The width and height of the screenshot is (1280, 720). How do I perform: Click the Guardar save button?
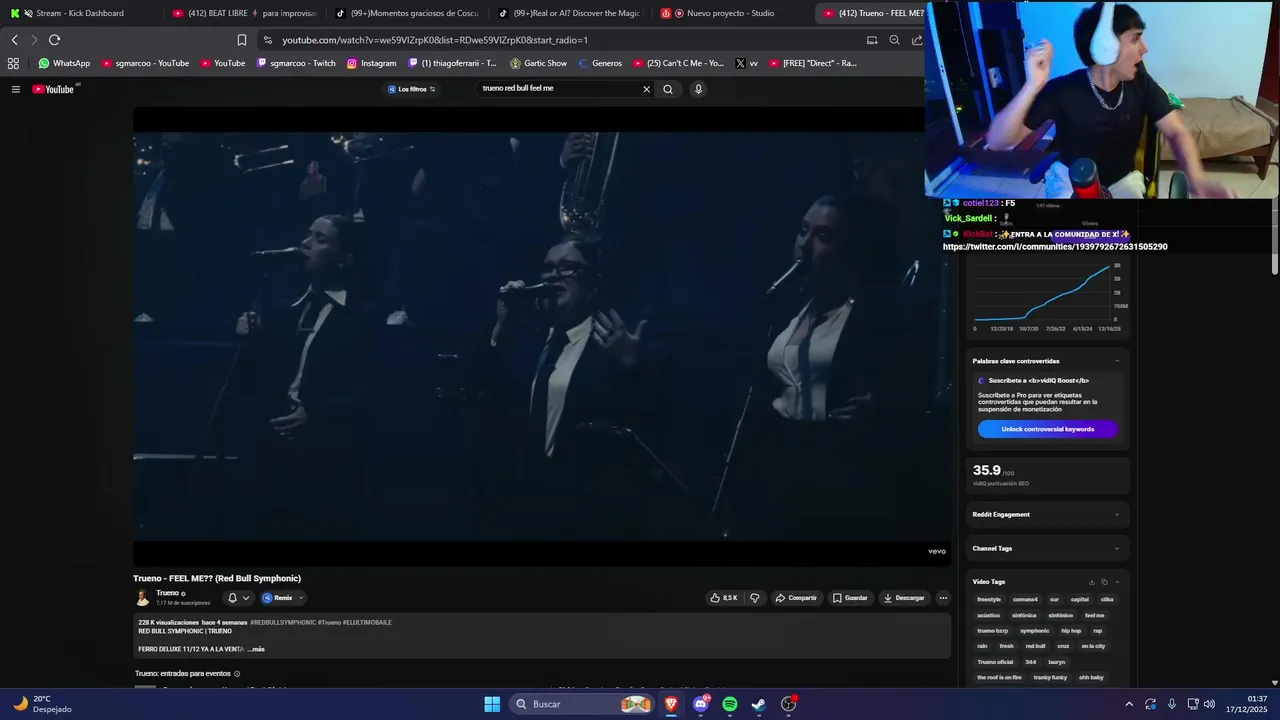click(850, 598)
